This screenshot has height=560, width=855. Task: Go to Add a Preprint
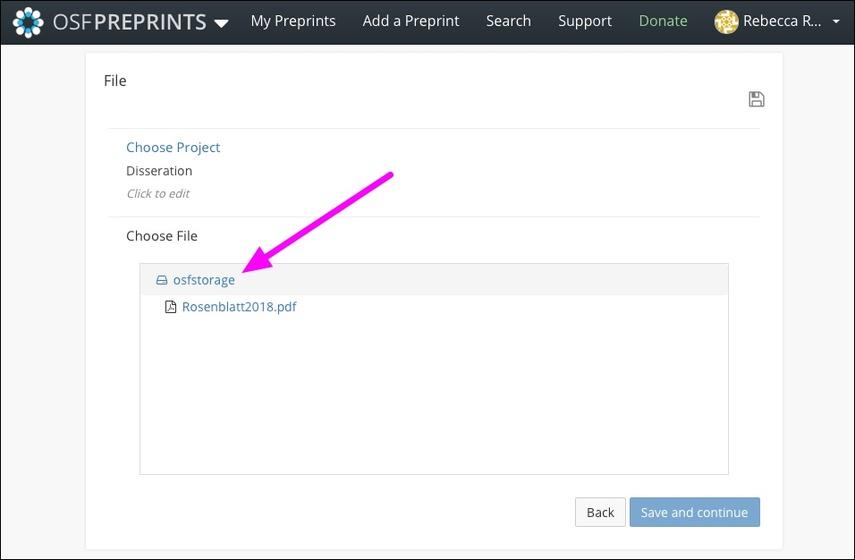click(411, 21)
